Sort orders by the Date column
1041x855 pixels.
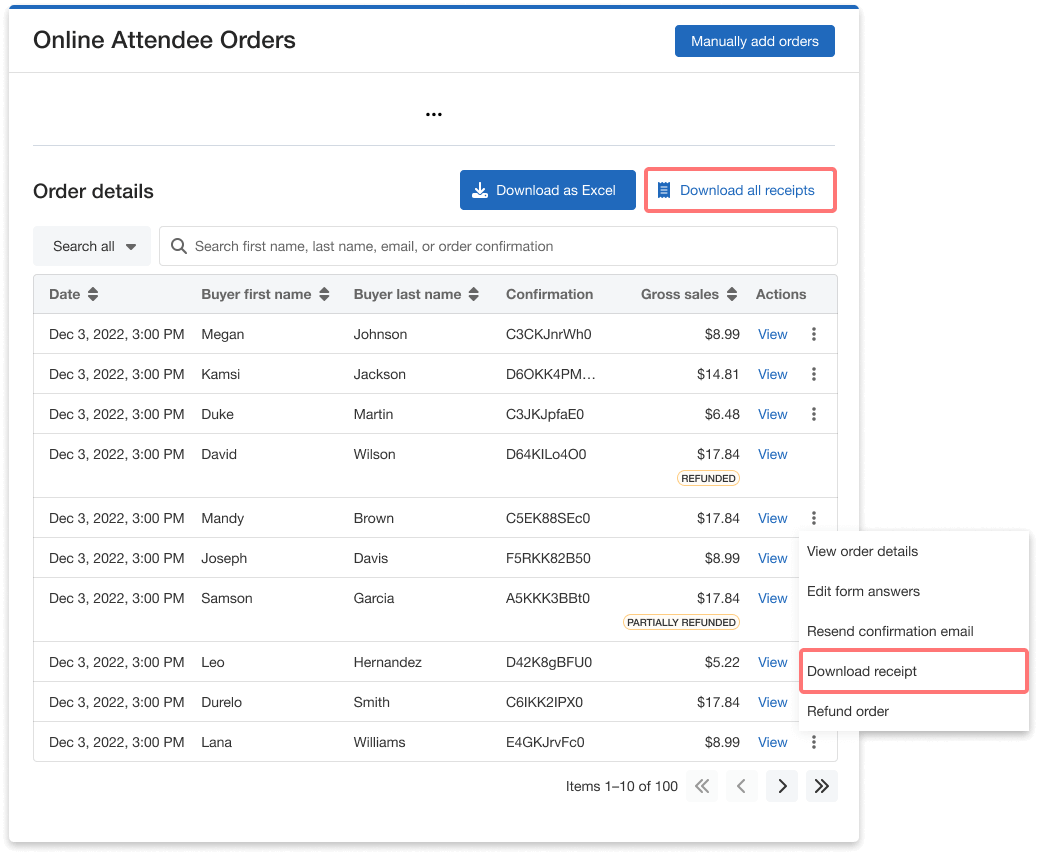[93, 295]
